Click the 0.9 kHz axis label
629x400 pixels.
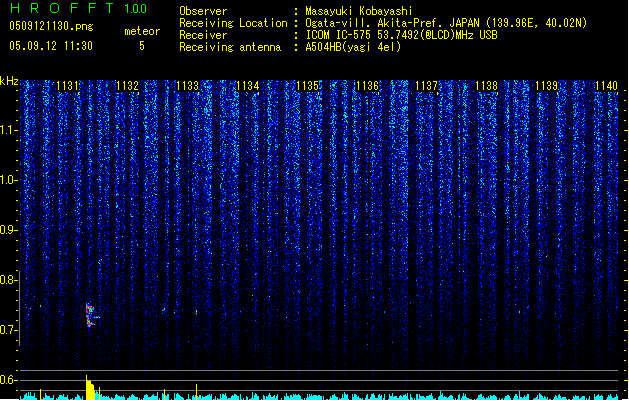coord(8,230)
